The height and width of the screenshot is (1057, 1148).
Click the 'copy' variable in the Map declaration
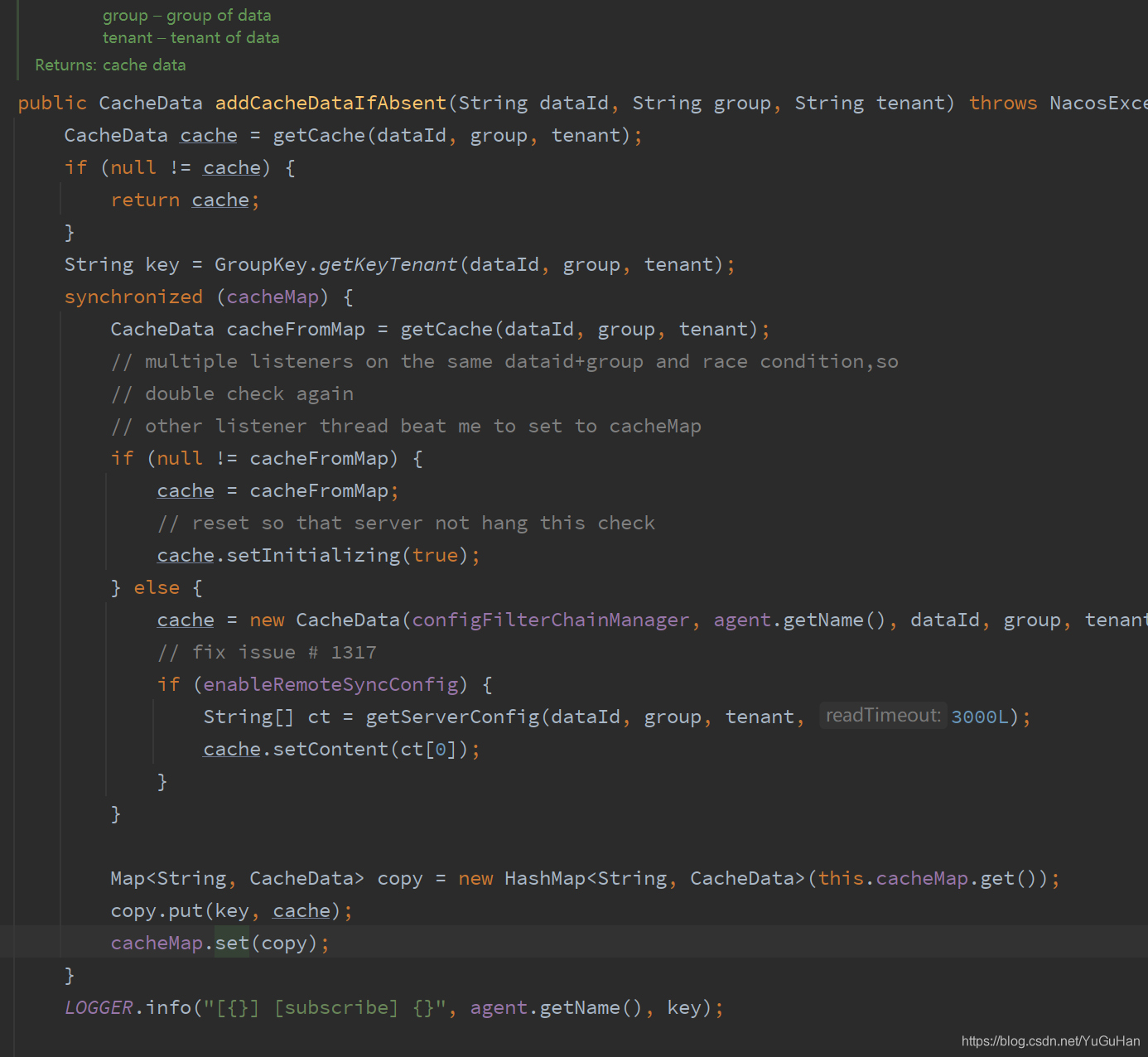(x=400, y=878)
